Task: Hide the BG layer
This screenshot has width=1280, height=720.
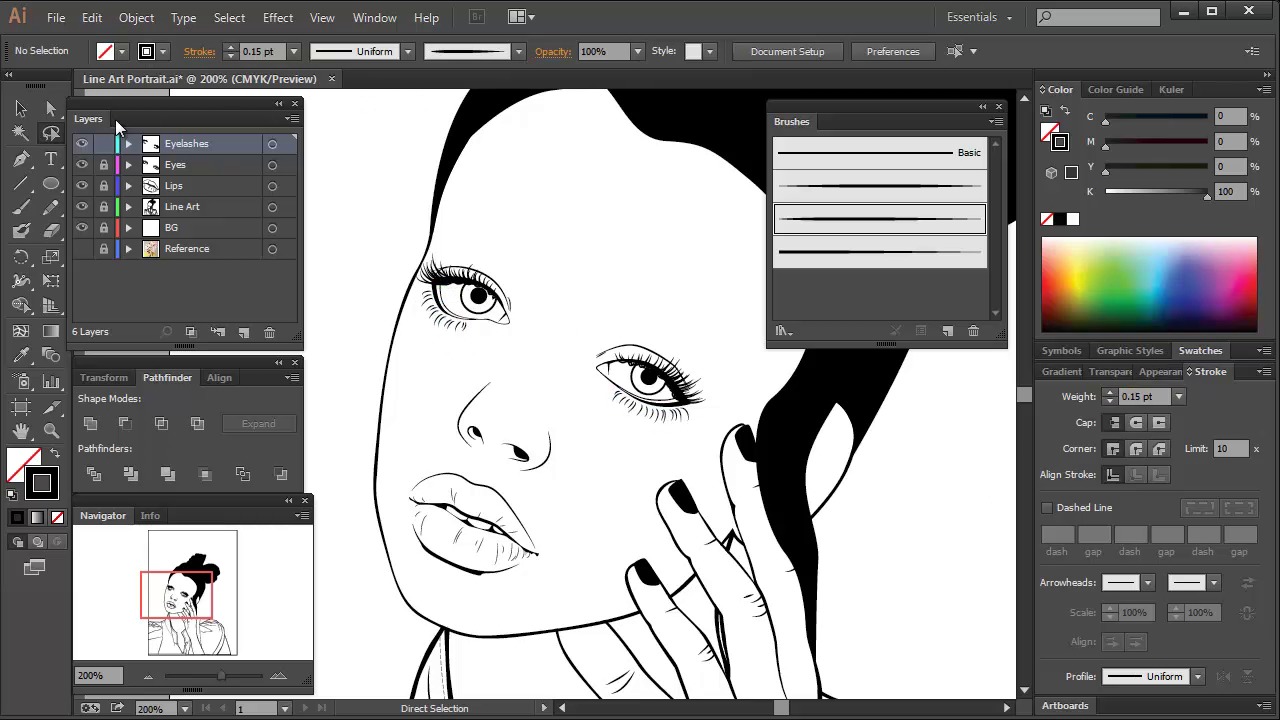Action: pos(82,228)
